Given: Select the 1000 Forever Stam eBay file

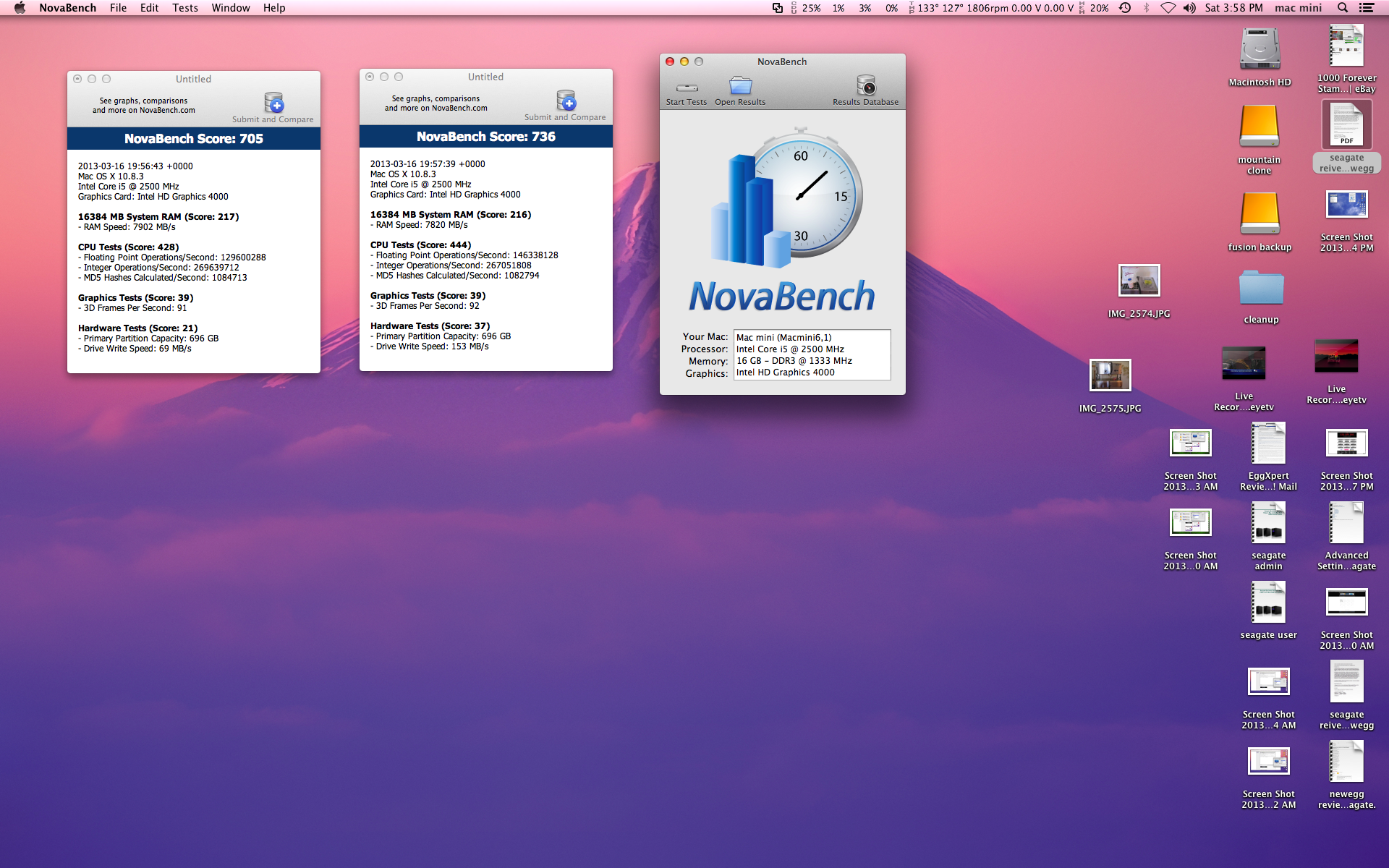Looking at the screenshot, I should (1346, 46).
